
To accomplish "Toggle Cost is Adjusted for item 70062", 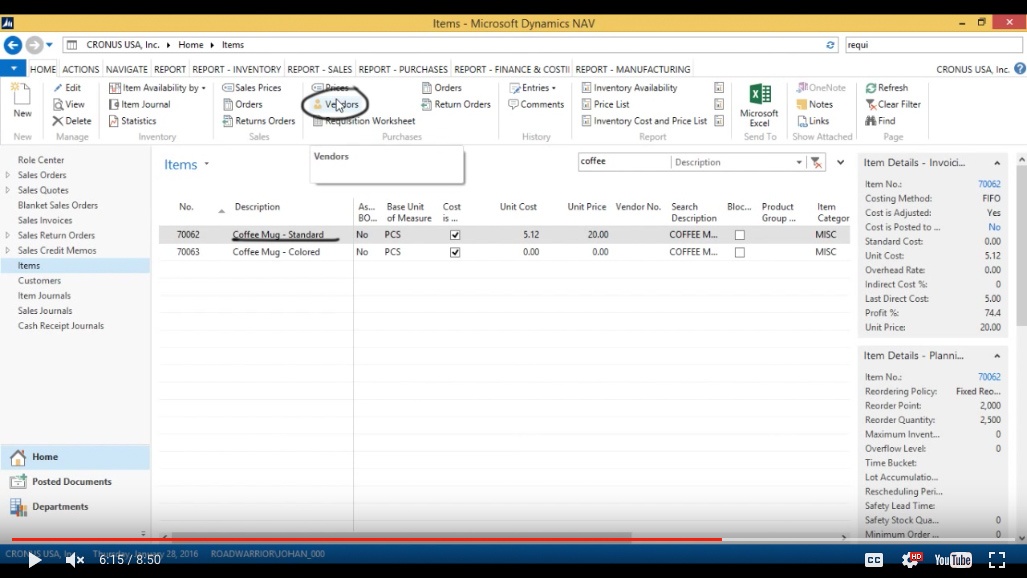I will tap(455, 235).
